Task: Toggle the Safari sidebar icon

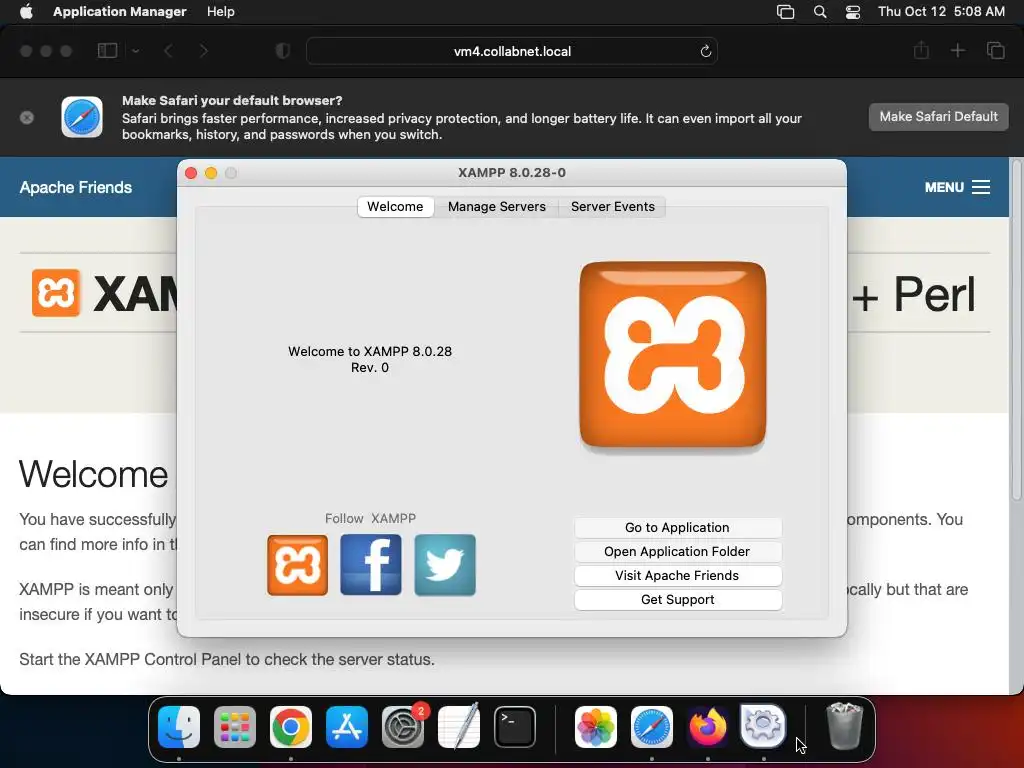Action: pyautogui.click(x=107, y=51)
